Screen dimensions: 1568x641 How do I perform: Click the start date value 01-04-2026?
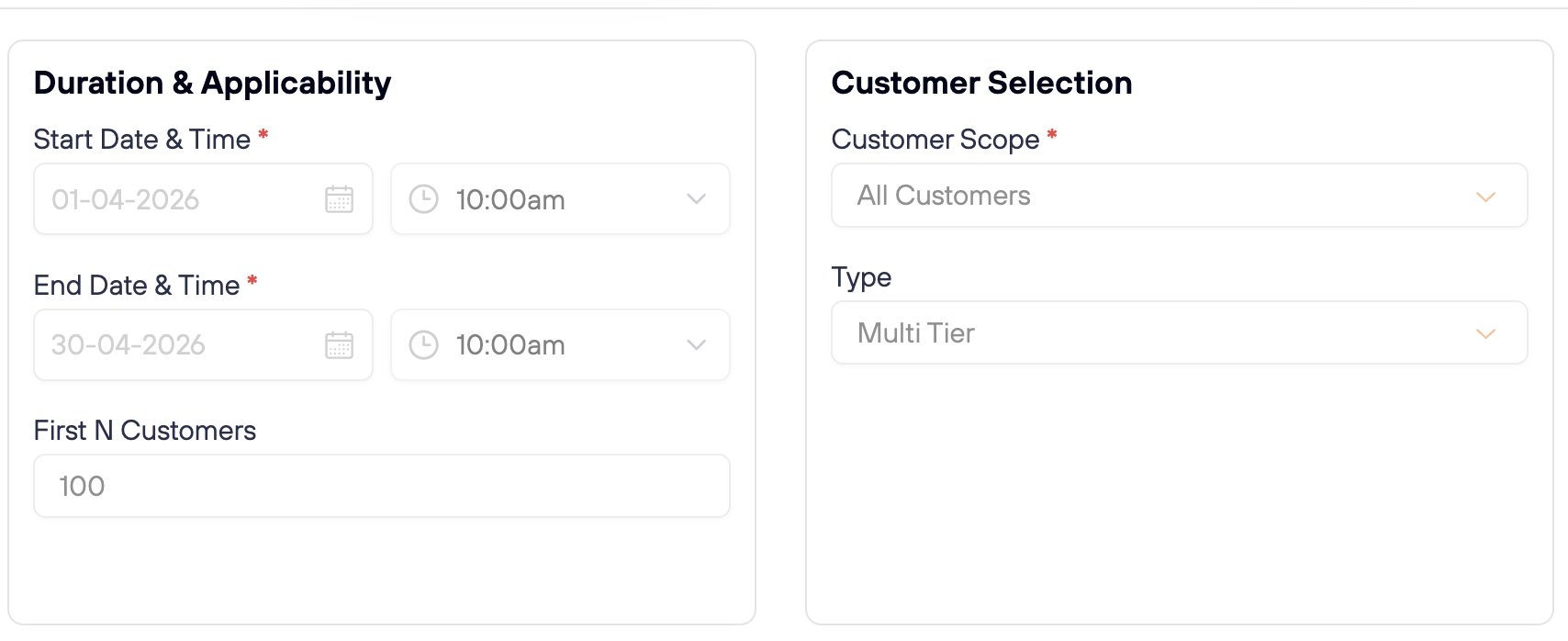126,199
